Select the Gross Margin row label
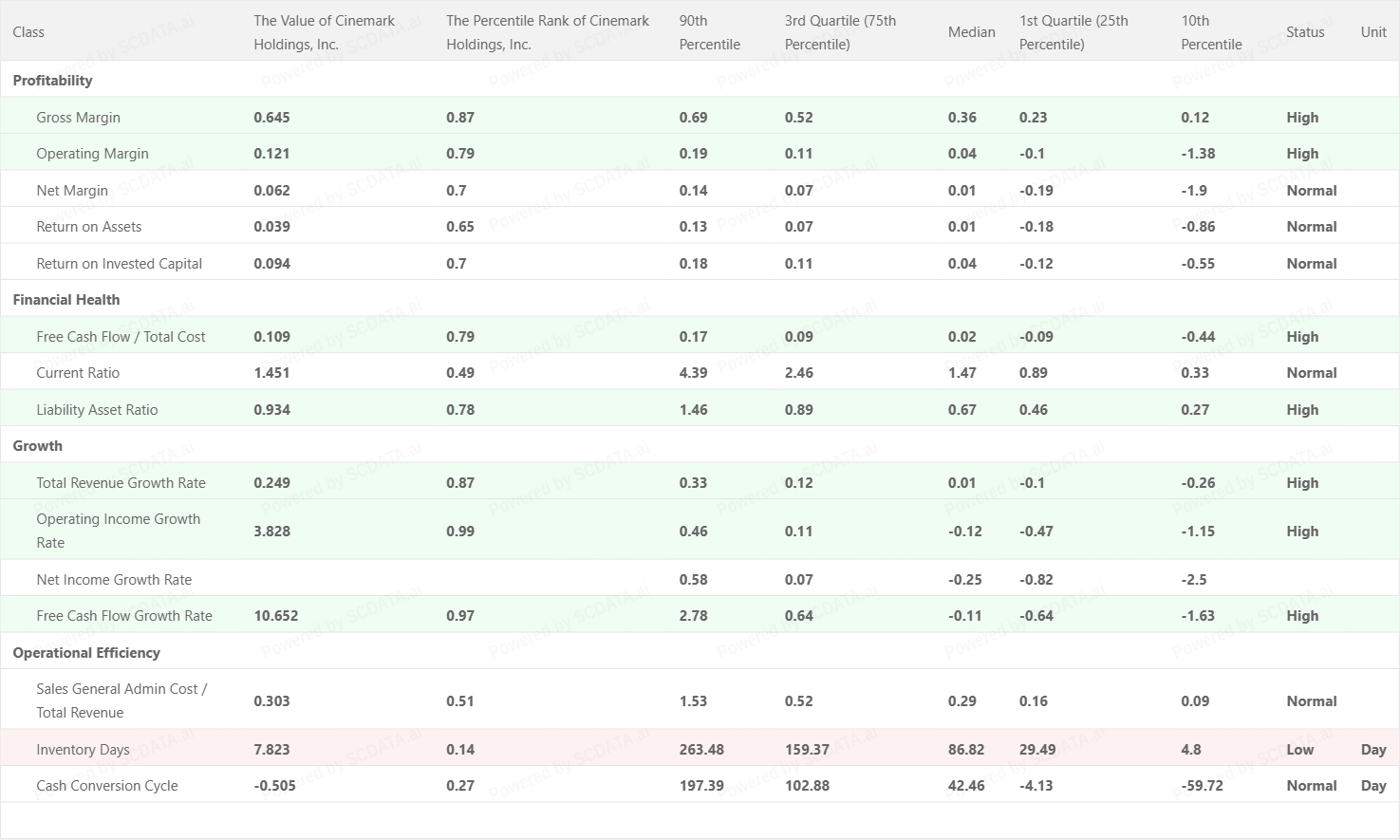 pos(78,118)
